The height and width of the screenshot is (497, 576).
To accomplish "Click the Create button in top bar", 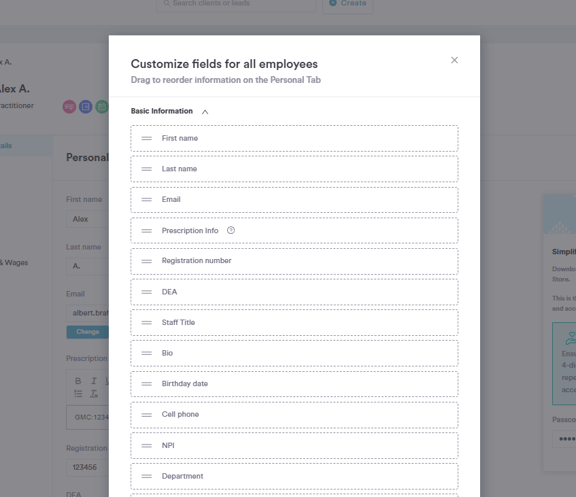I will tap(348, 4).
